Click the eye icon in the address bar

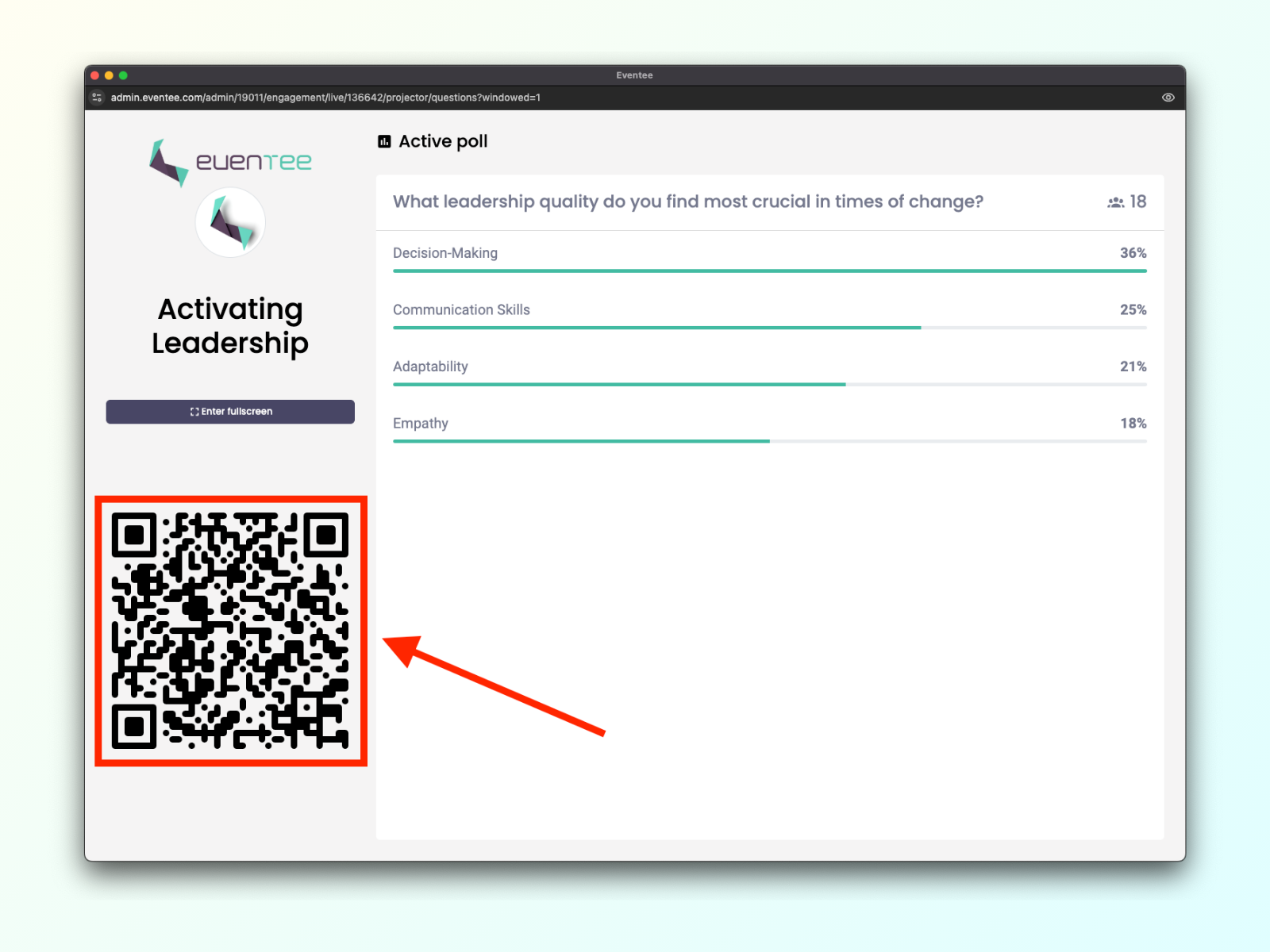pyautogui.click(x=1168, y=98)
